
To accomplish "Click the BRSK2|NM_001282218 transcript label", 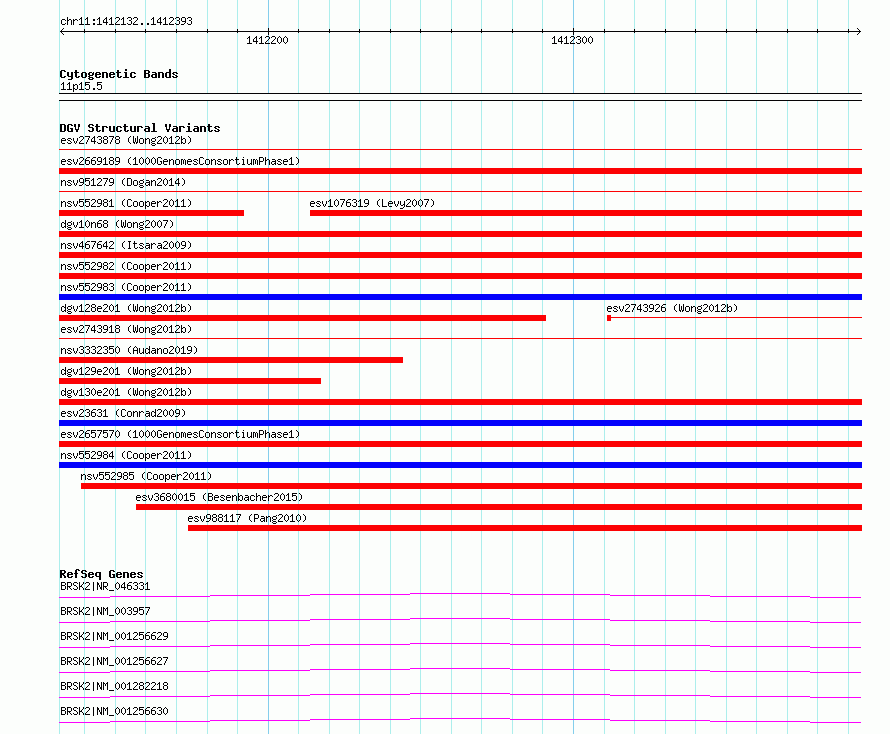I will [114, 686].
